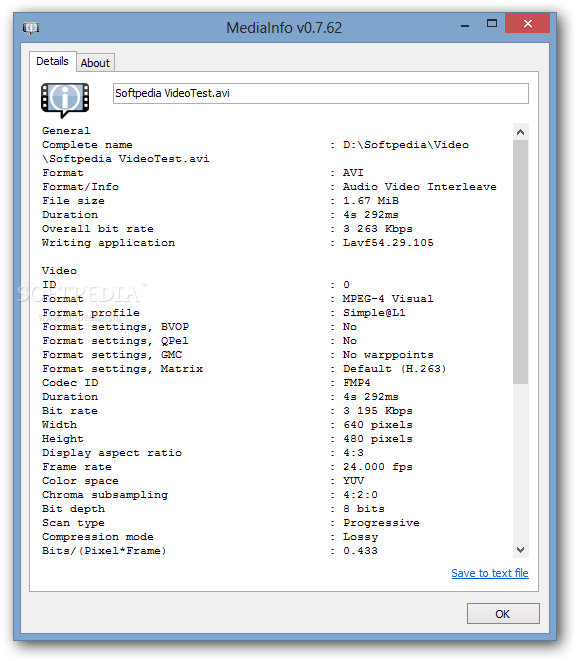Click the '\Softpedia VideoTest.avi' path line
This screenshot has width=577, height=661.
click(x=126, y=159)
